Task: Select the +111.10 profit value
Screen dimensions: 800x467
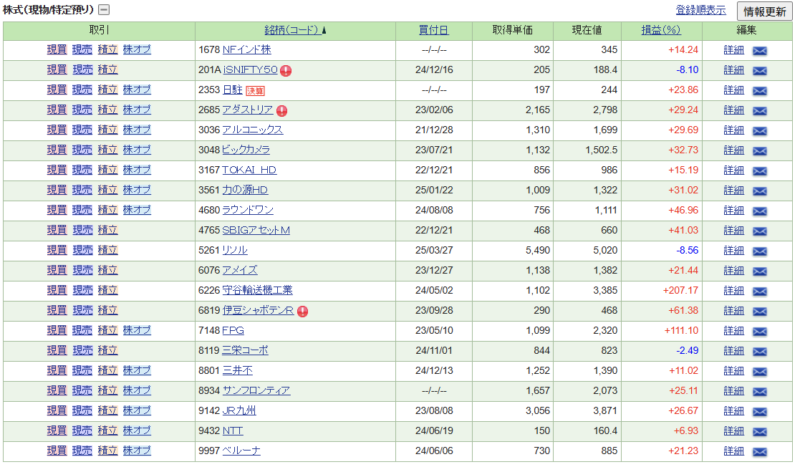Action: [681, 330]
